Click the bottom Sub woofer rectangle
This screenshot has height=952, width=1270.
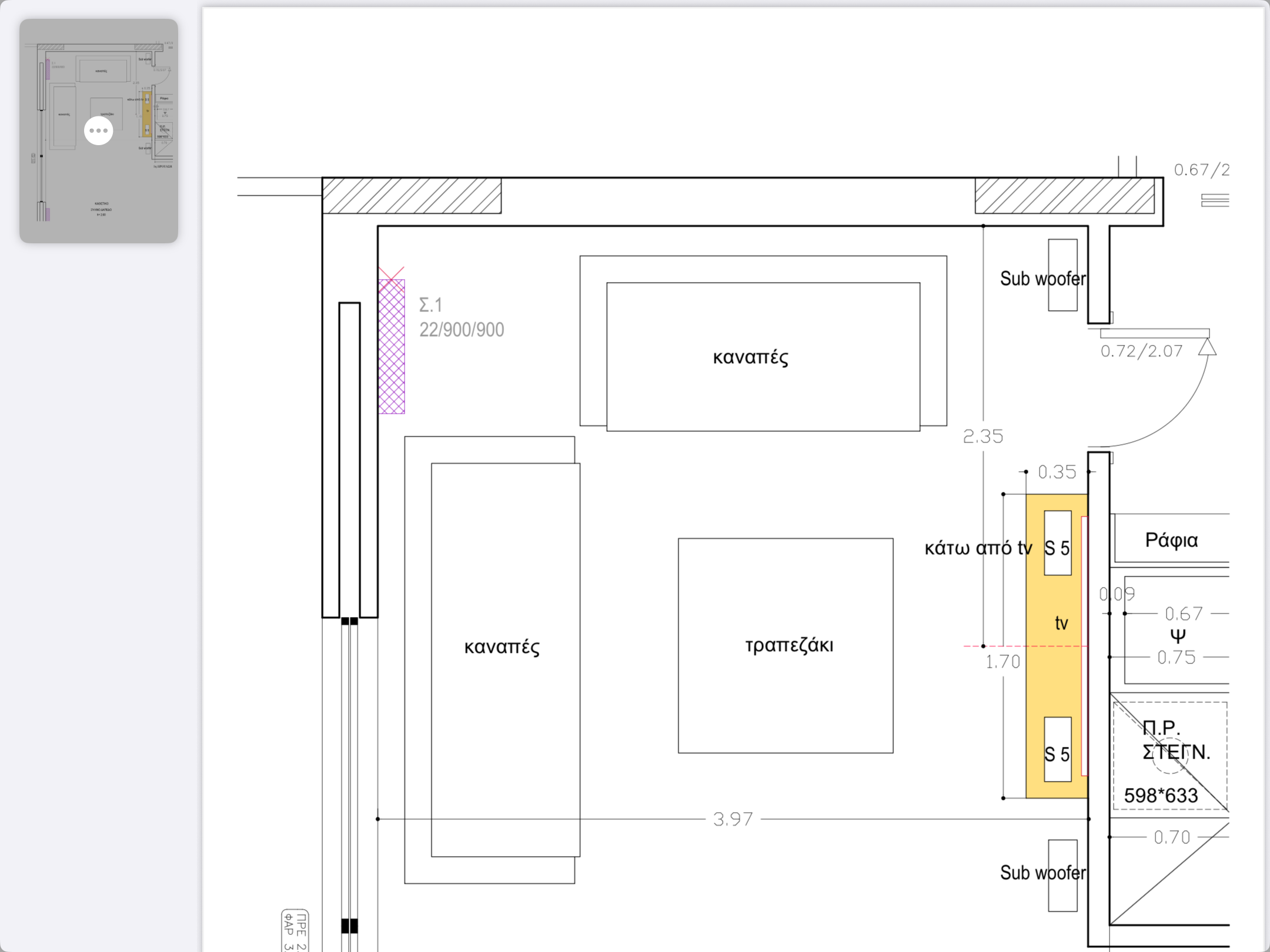click(1062, 875)
